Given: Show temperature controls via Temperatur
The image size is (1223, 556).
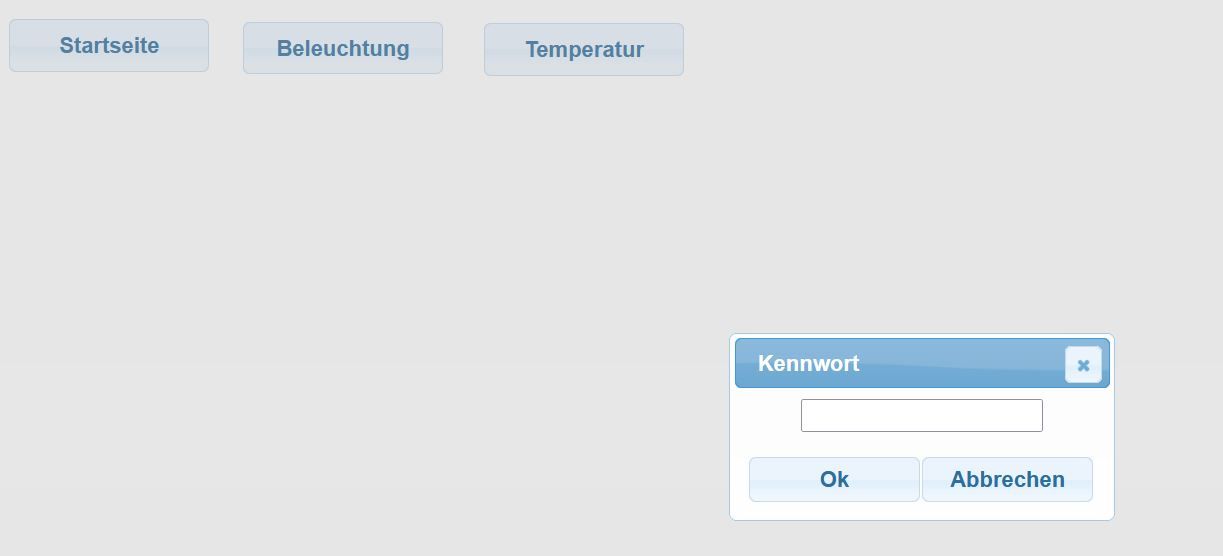Looking at the screenshot, I should point(584,50).
